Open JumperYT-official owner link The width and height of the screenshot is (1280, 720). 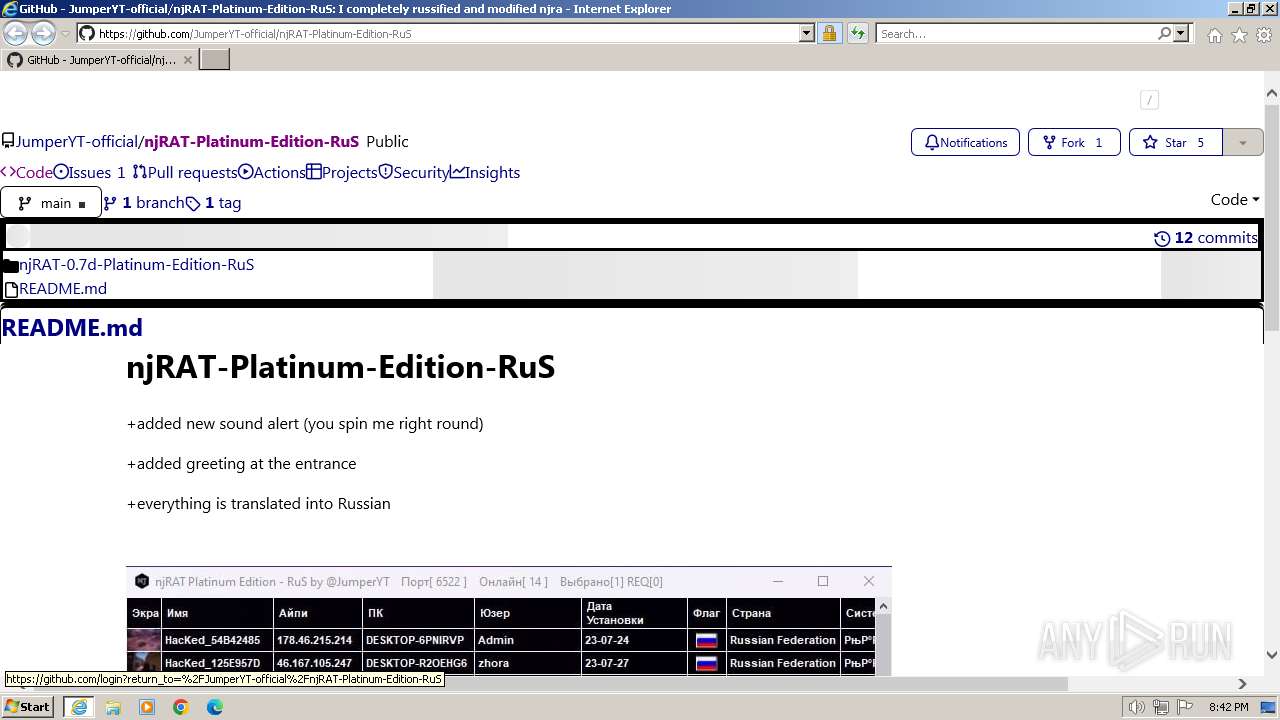77,141
